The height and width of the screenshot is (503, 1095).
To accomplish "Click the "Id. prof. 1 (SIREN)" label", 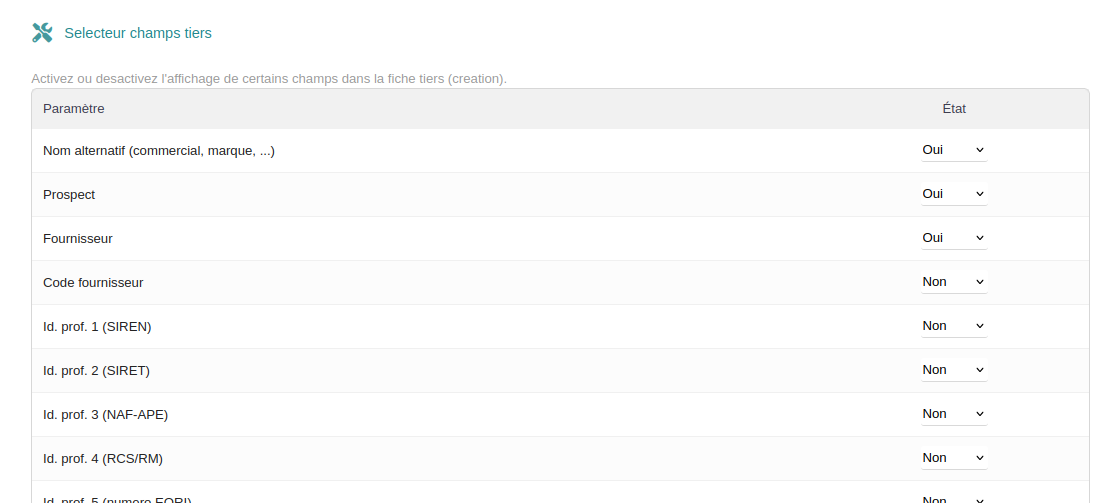I will pos(97,327).
